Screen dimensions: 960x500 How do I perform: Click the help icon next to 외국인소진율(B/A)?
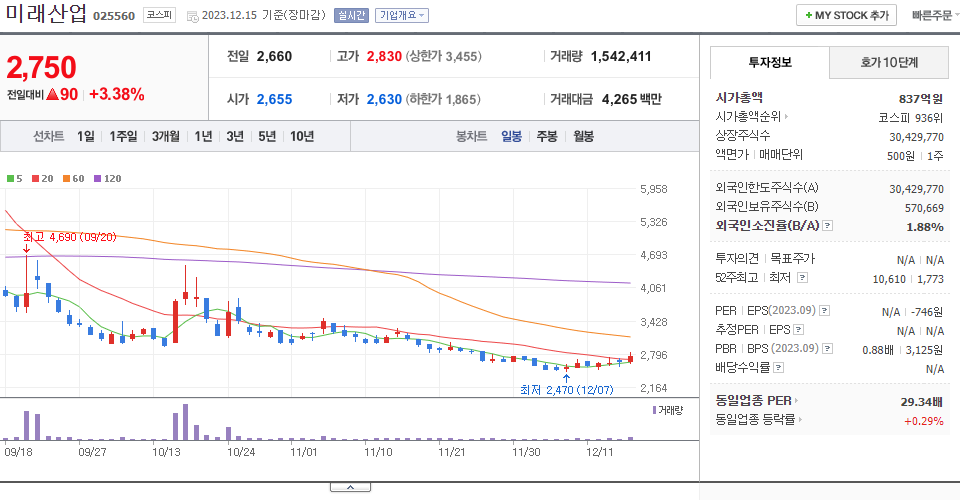[x=827, y=226]
